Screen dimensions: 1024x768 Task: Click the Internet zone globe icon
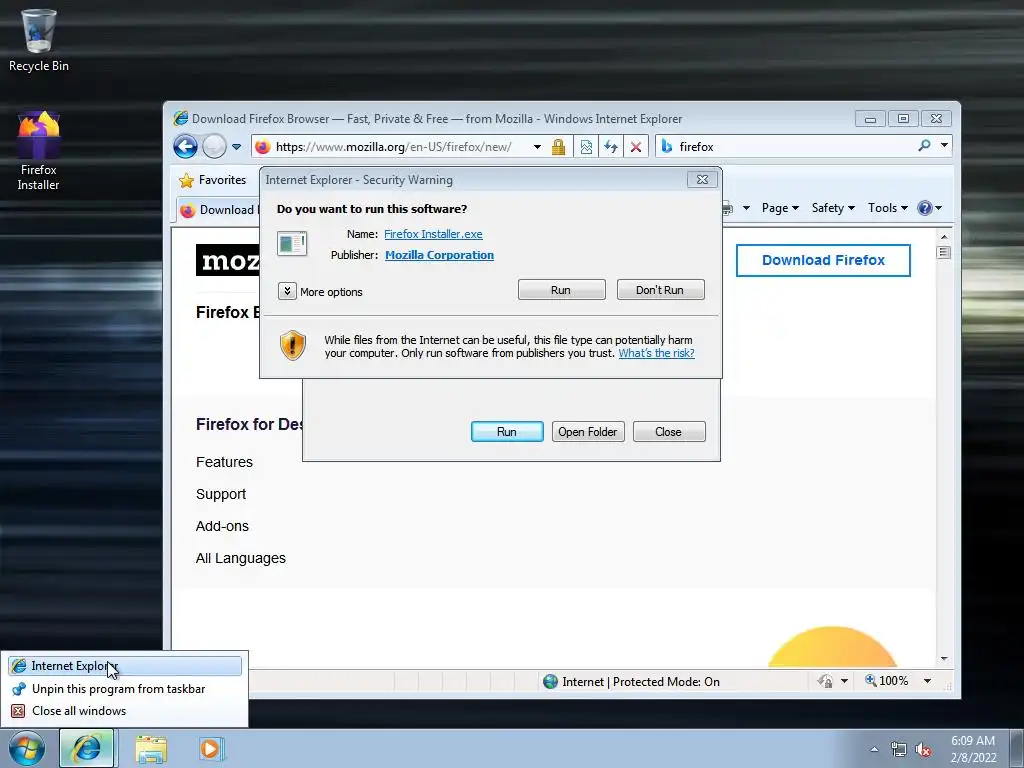coord(551,681)
